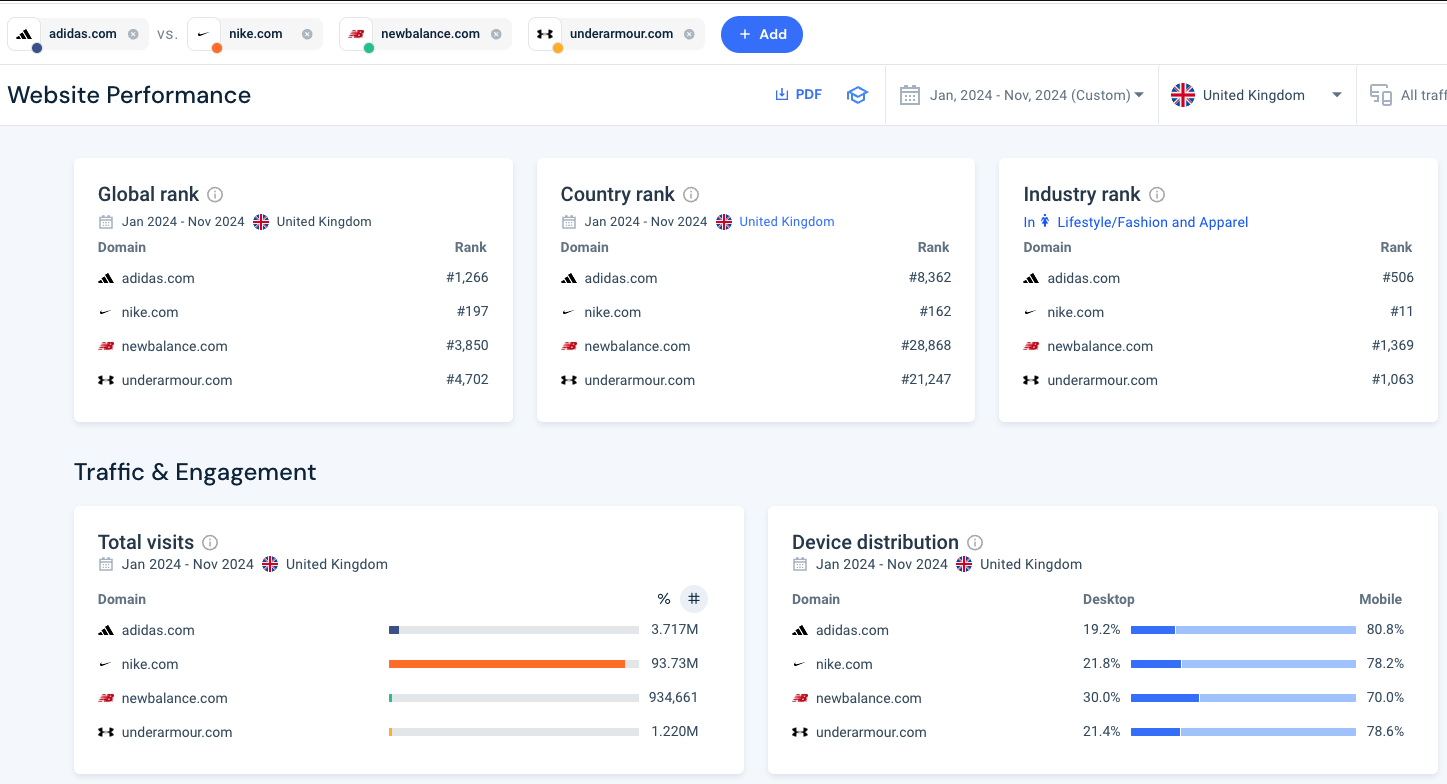
Task: Click New Balance logo in Industry rank card
Action: [1031, 347]
